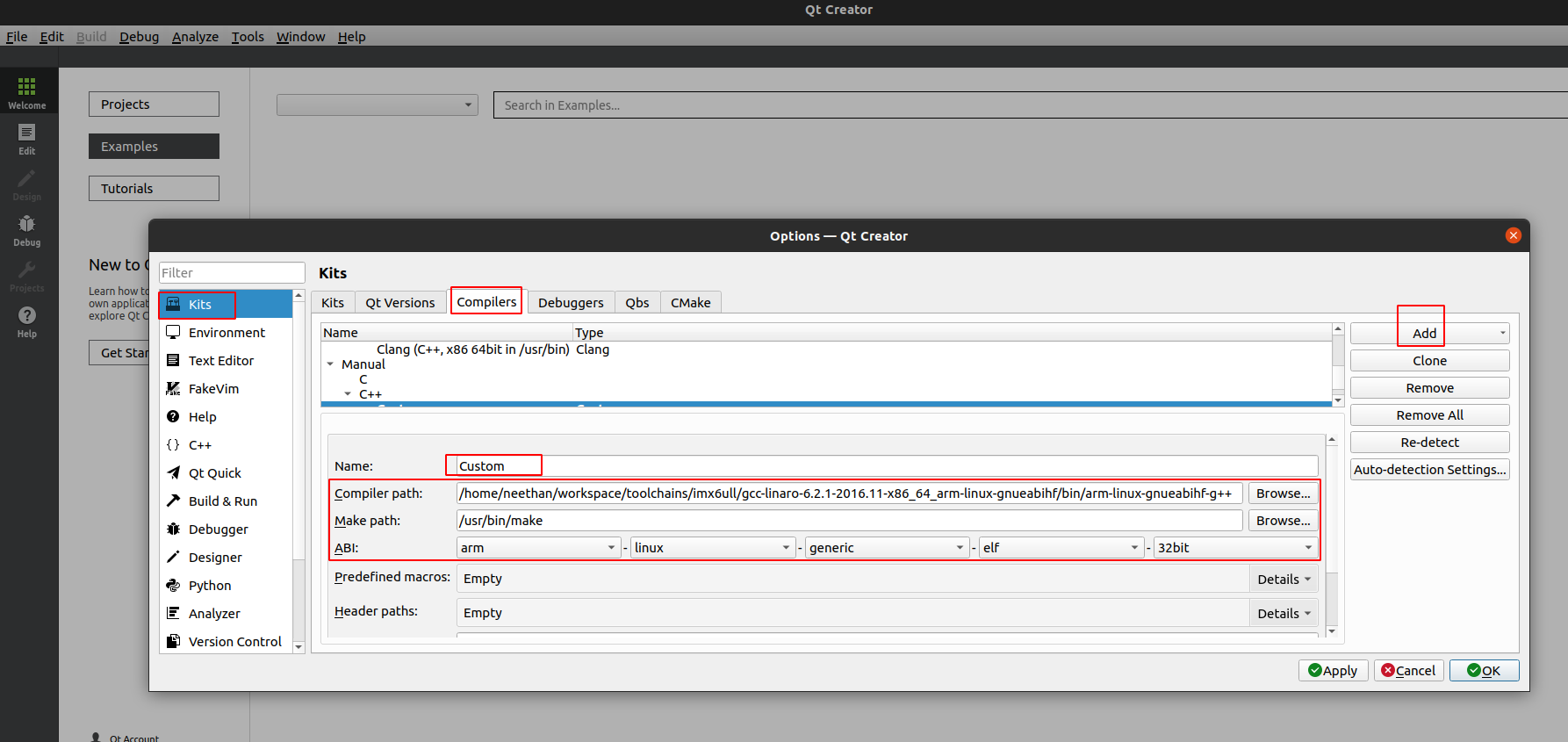Image resolution: width=1568 pixels, height=742 pixels.
Task: Select Version Control category
Action: (226, 641)
